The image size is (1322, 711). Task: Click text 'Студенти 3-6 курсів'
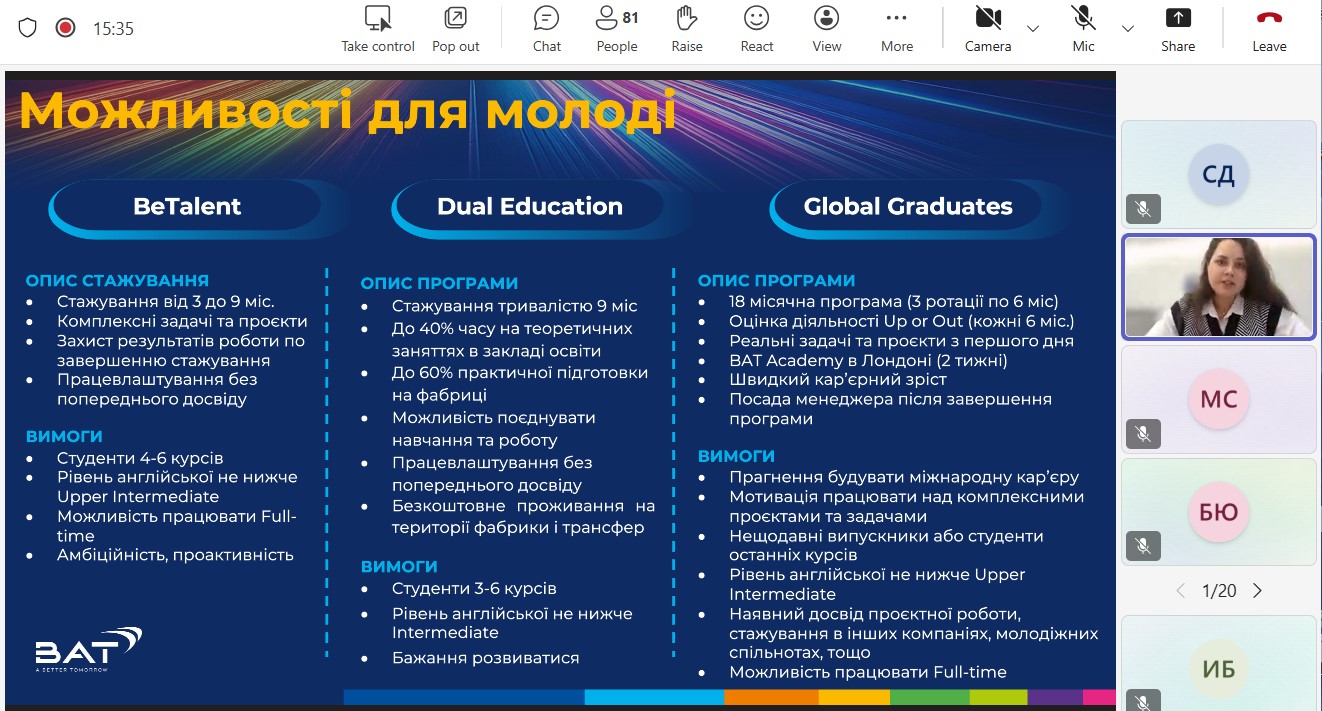(x=474, y=589)
